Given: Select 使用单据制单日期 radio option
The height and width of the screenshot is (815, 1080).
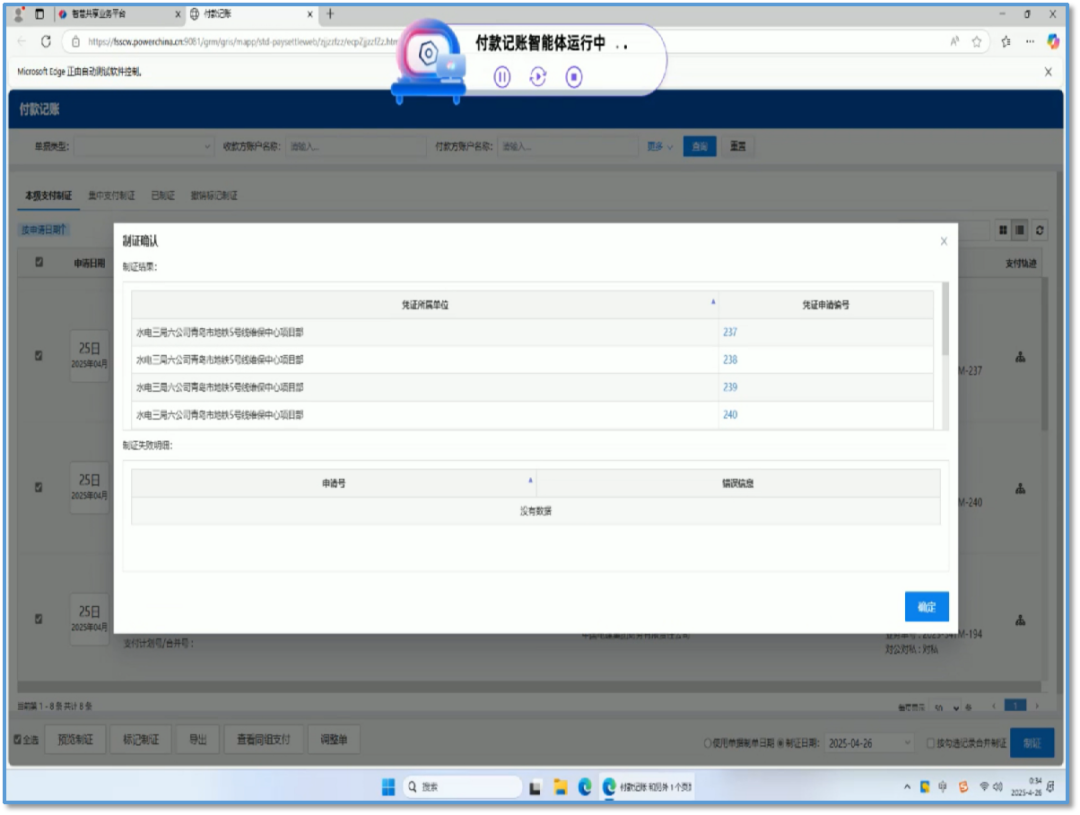Looking at the screenshot, I should pos(707,743).
